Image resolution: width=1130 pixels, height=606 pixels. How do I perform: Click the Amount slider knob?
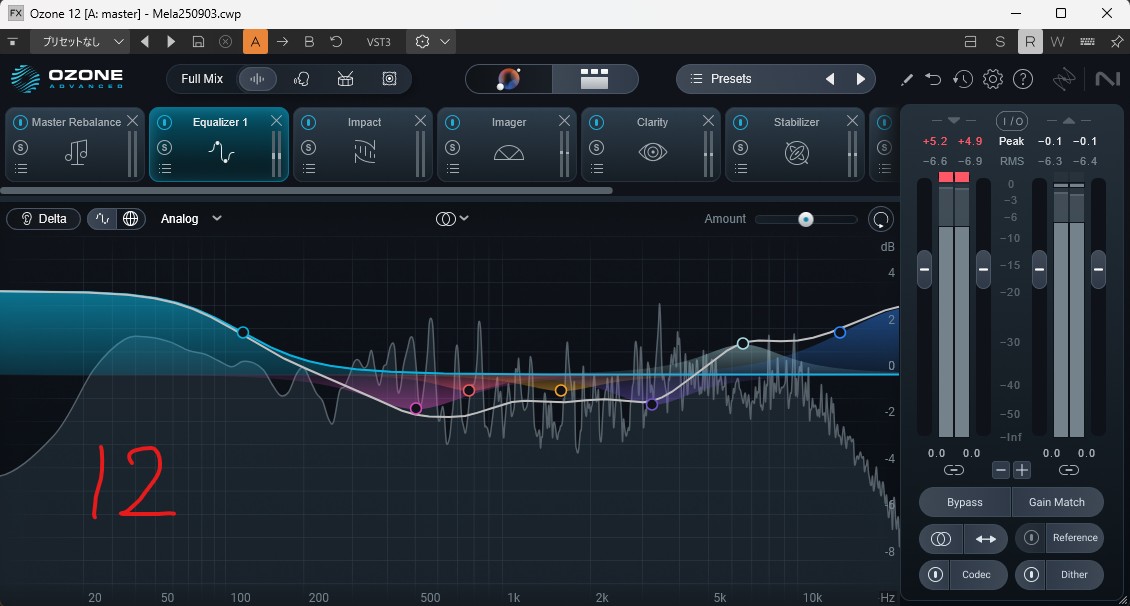tap(806, 219)
